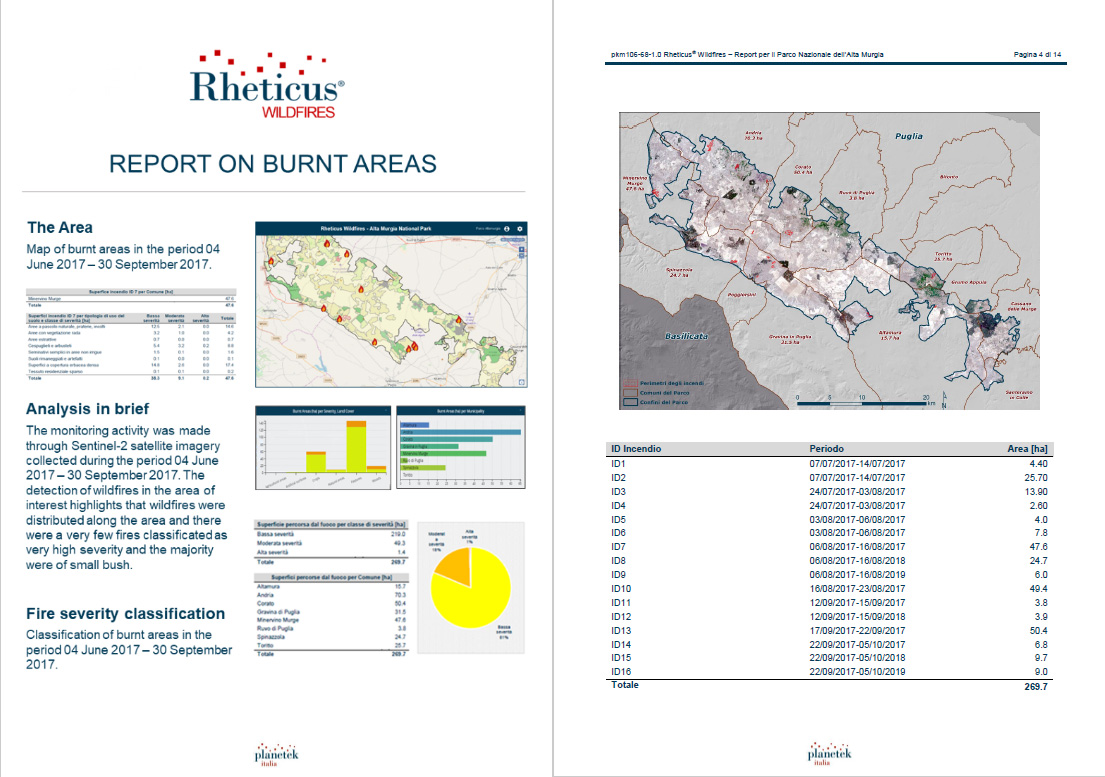Viewport: 1105px width, 777px height.
Task: Click the 'Perimetri degli incendi' legend entry
Action: point(663,383)
